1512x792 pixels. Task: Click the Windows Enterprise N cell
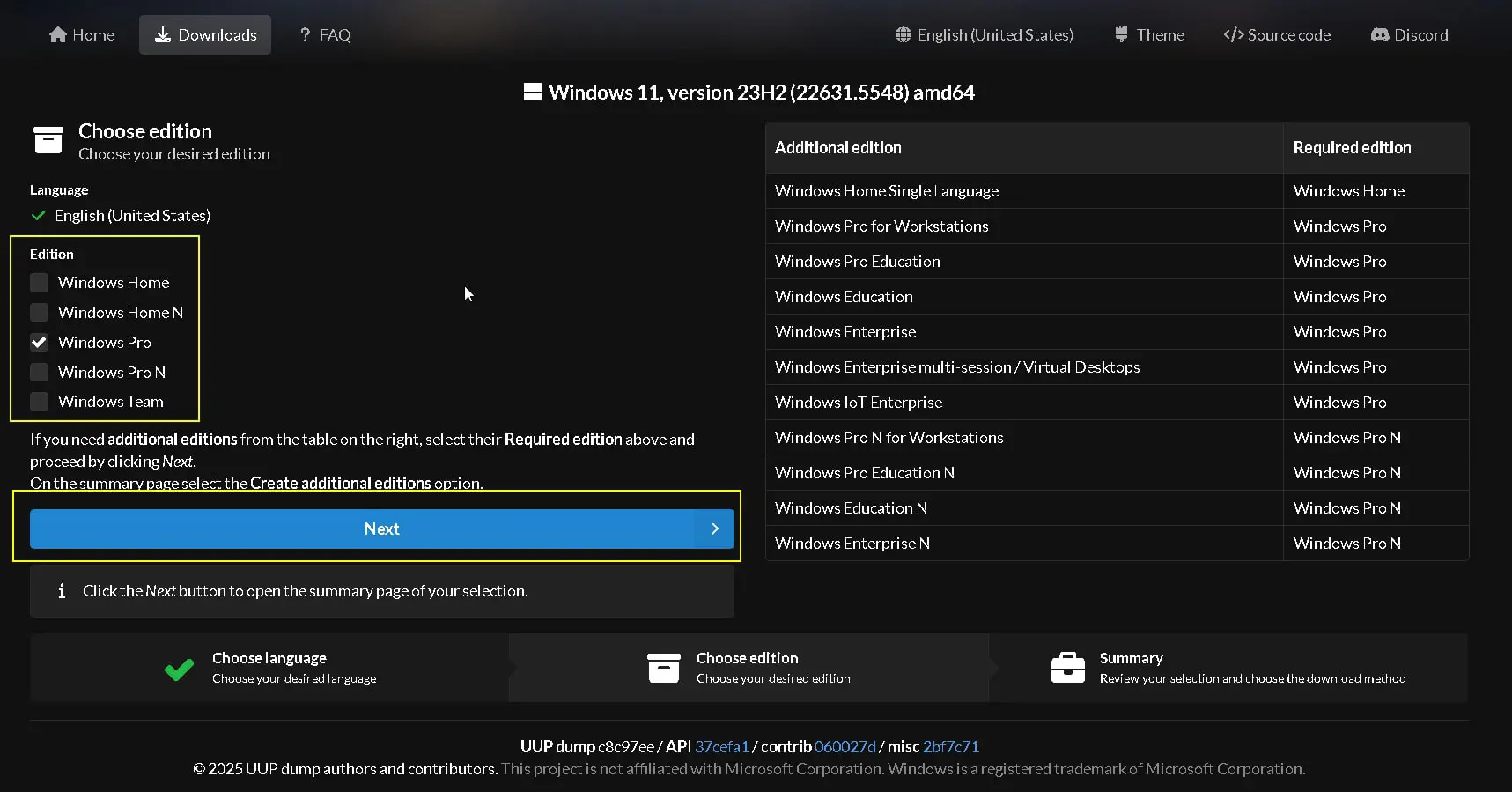click(1024, 544)
